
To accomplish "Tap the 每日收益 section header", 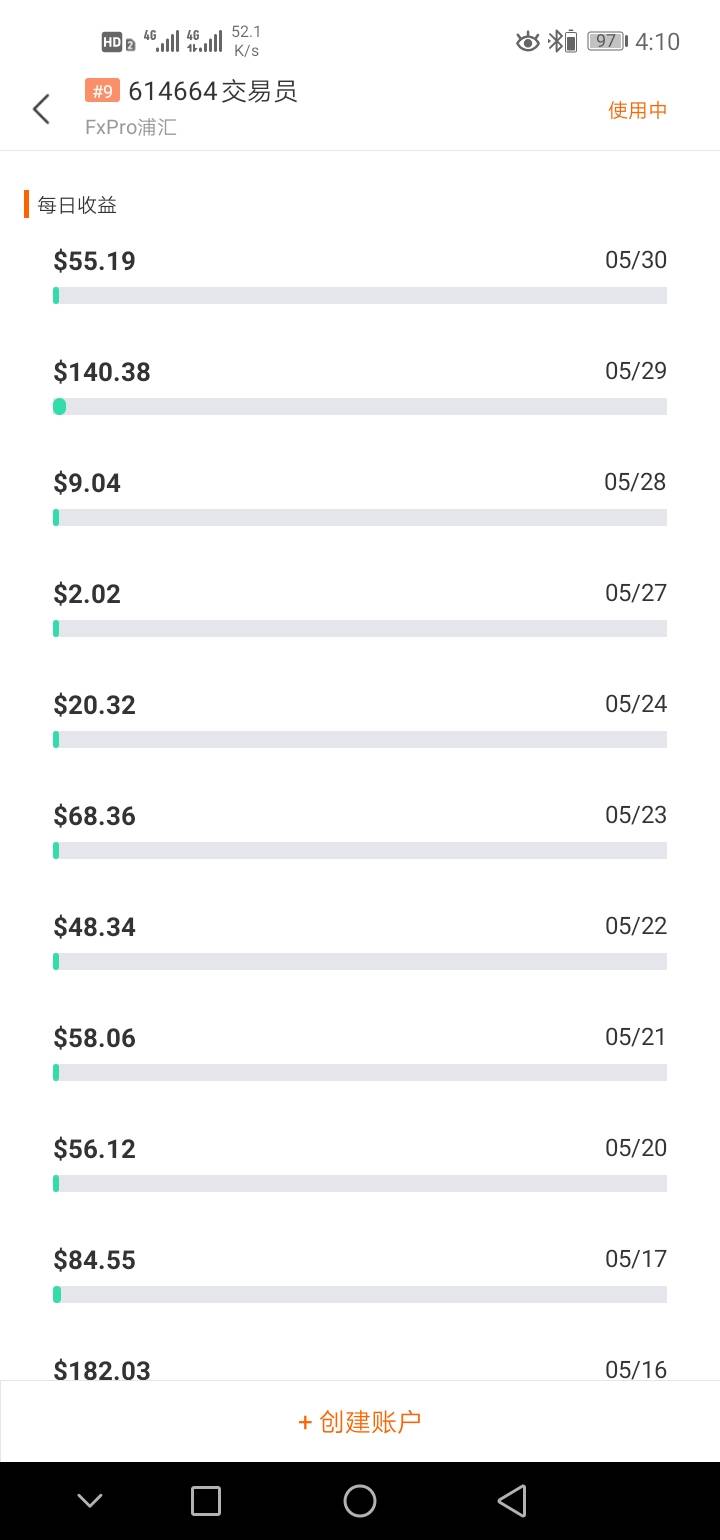I will click(77, 205).
